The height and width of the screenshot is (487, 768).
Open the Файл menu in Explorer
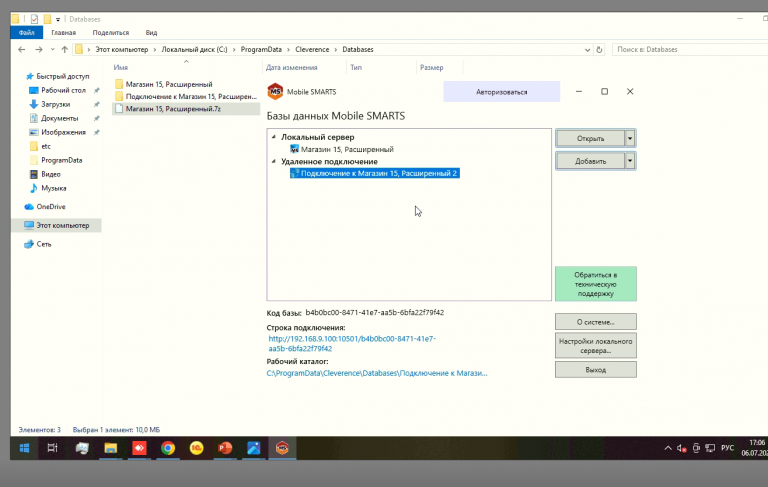pyautogui.click(x=26, y=32)
